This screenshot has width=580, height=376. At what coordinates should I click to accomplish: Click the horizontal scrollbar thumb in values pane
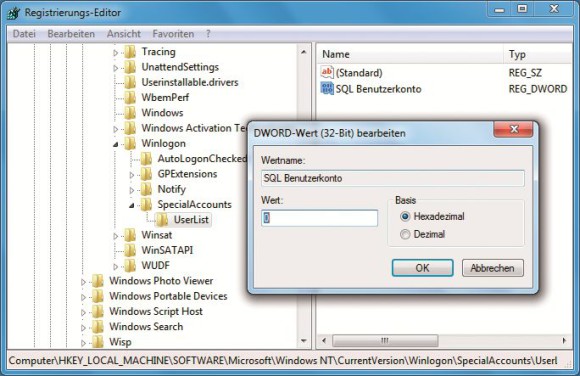pyautogui.click(x=385, y=340)
